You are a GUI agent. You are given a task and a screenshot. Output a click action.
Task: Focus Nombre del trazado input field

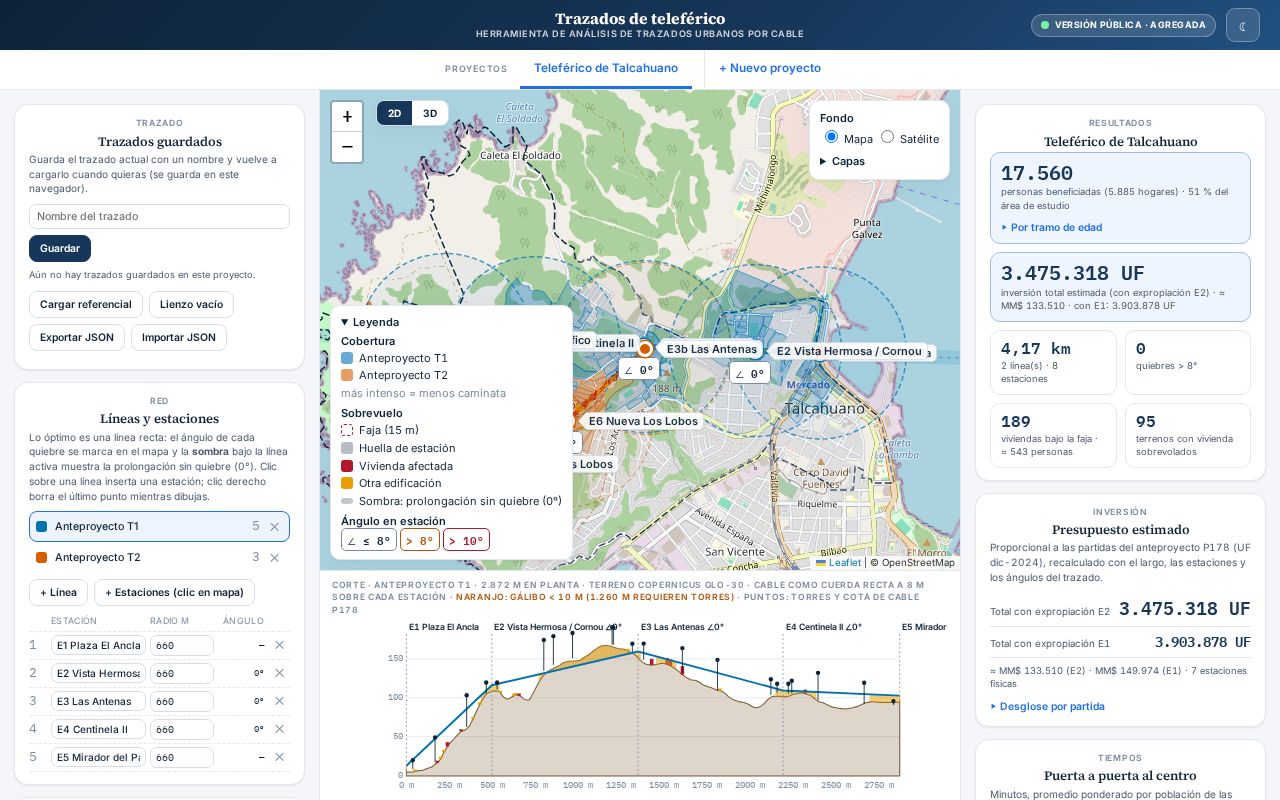pyautogui.click(x=159, y=216)
